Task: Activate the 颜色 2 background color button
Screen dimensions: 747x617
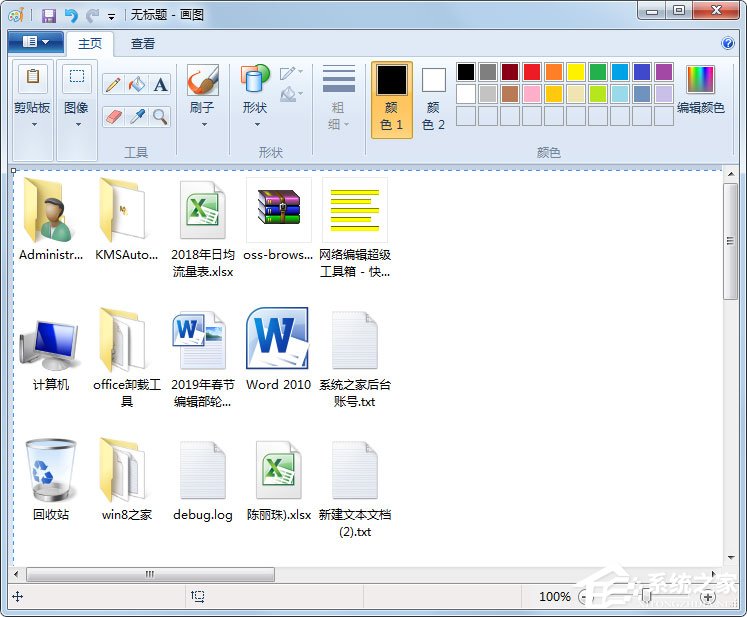Action: [433, 99]
